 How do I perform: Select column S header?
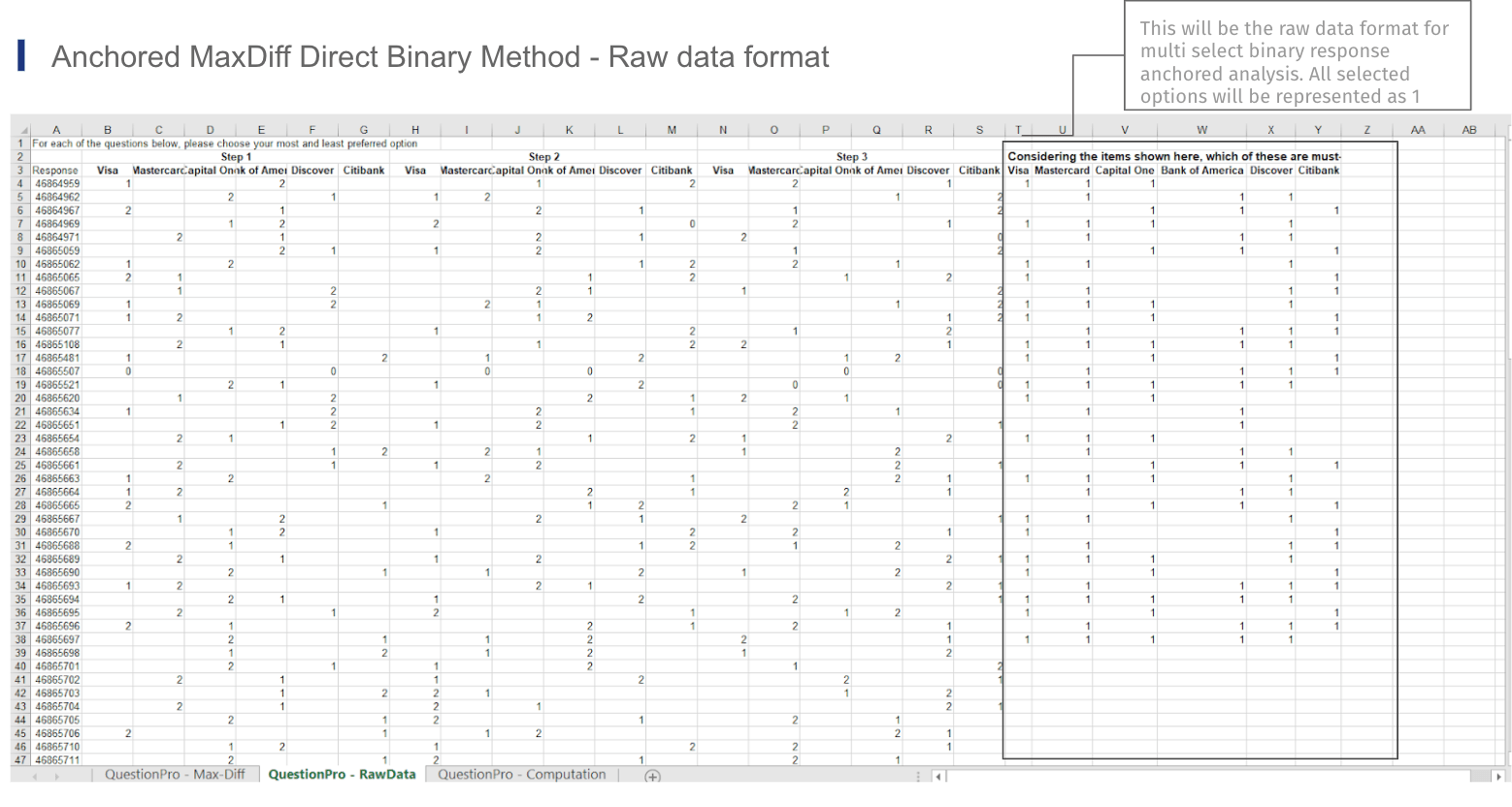(x=979, y=130)
